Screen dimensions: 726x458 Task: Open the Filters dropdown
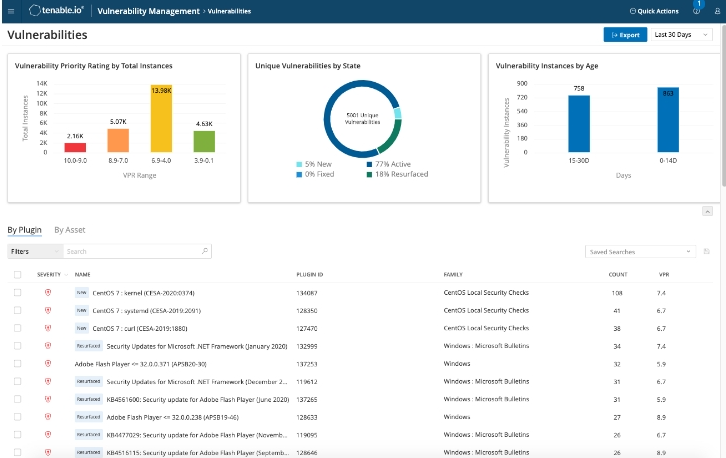click(x=35, y=251)
